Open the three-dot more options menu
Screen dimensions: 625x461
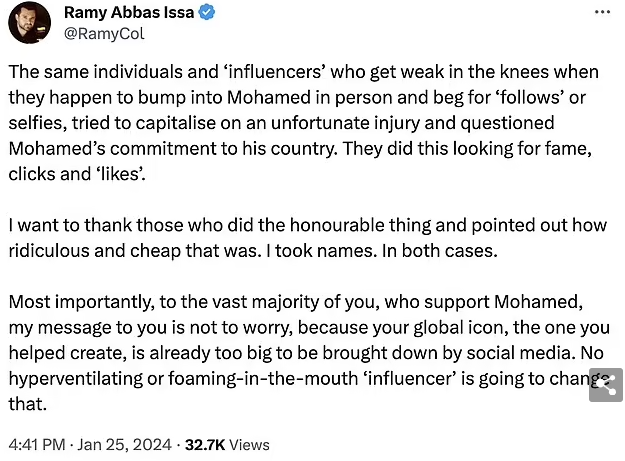[601, 12]
